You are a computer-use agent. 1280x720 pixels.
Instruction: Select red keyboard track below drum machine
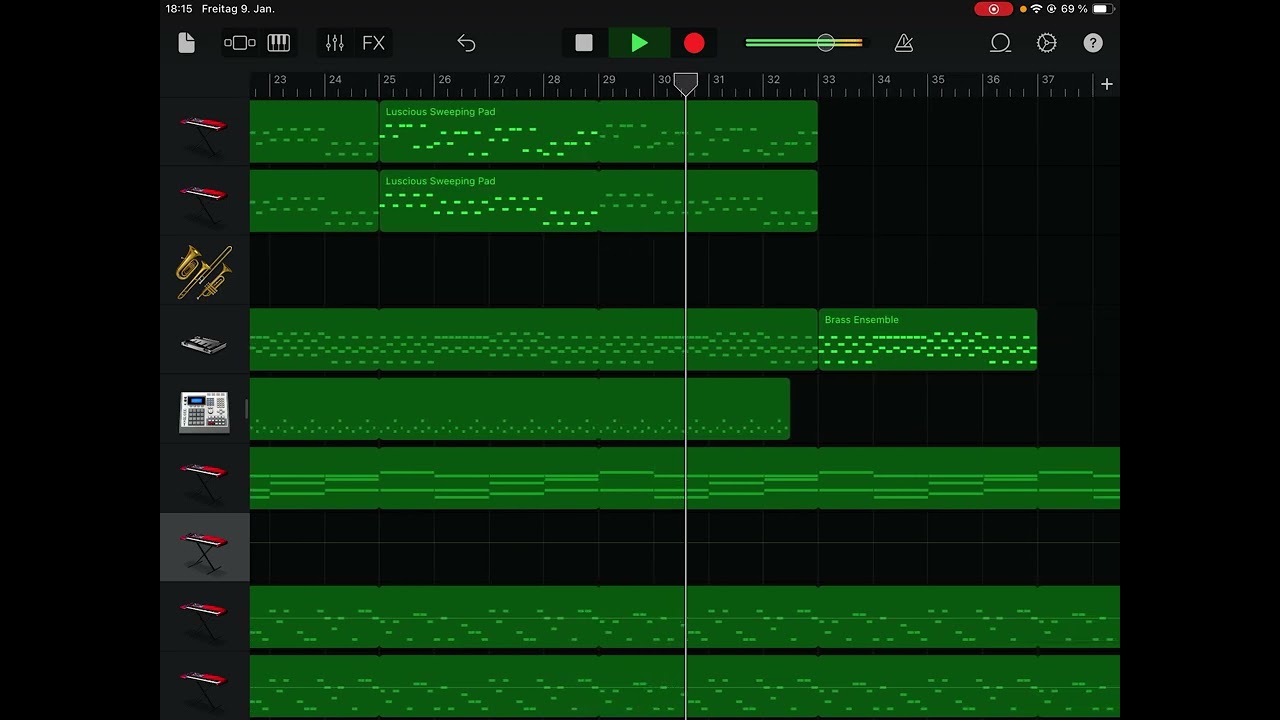point(204,479)
